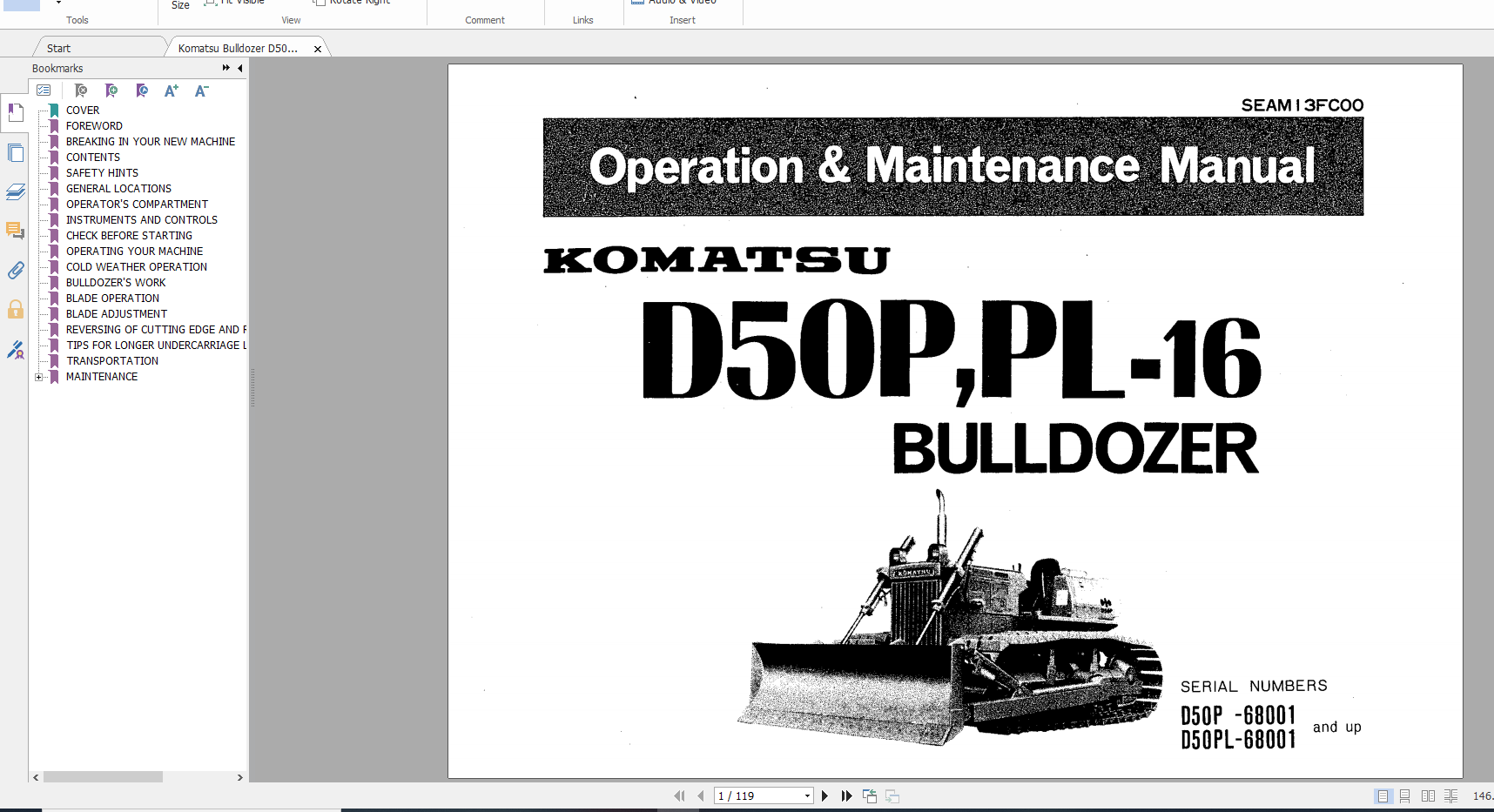1494x812 pixels.
Task: Open the TRANSPORTATION bookmark
Action: tap(112, 360)
